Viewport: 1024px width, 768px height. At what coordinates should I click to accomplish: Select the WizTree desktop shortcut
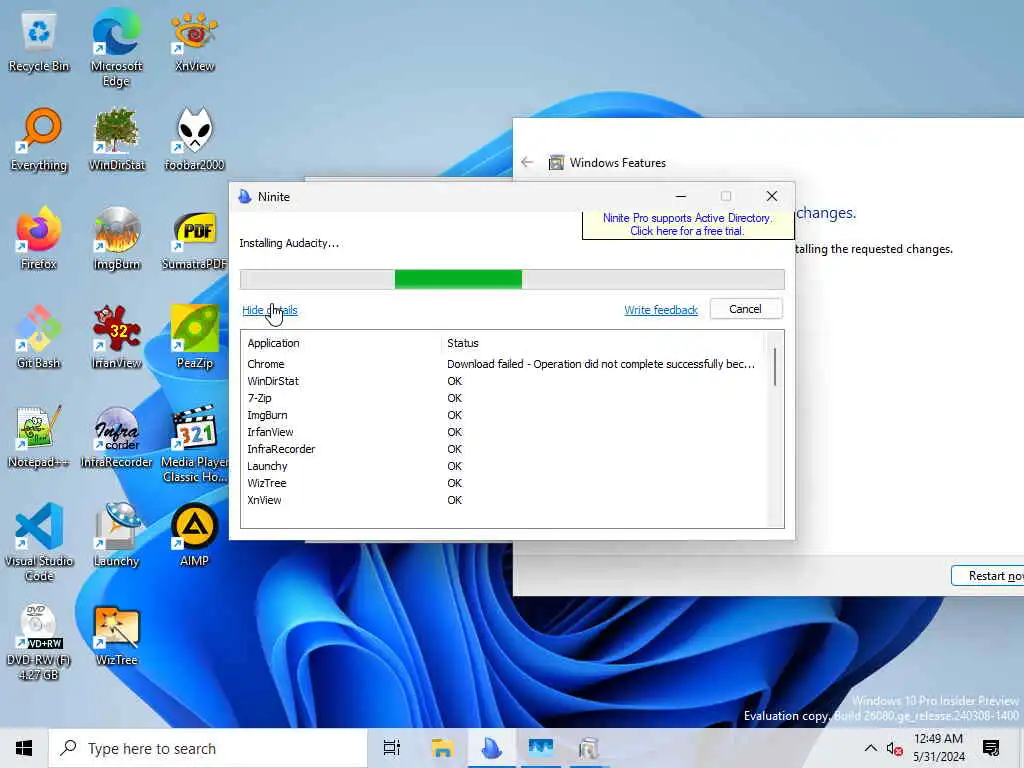point(116,636)
